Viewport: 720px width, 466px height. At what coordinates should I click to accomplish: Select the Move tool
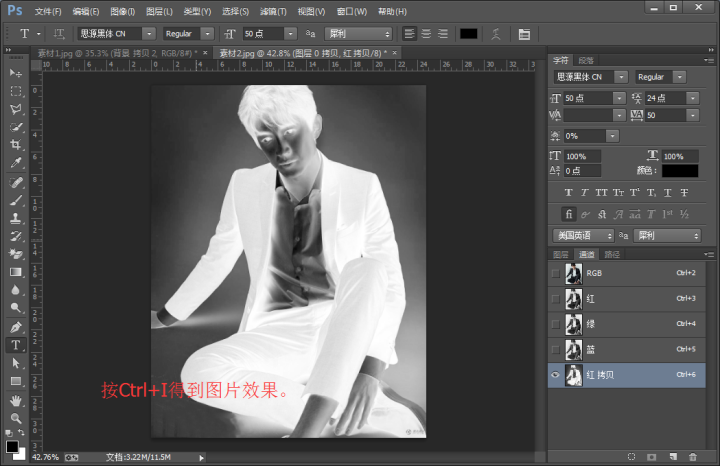click(15, 73)
